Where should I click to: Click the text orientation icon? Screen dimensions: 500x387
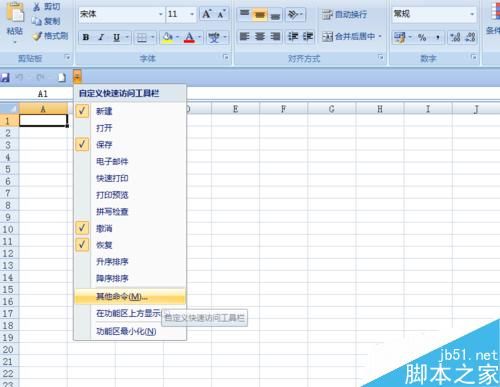tap(293, 14)
